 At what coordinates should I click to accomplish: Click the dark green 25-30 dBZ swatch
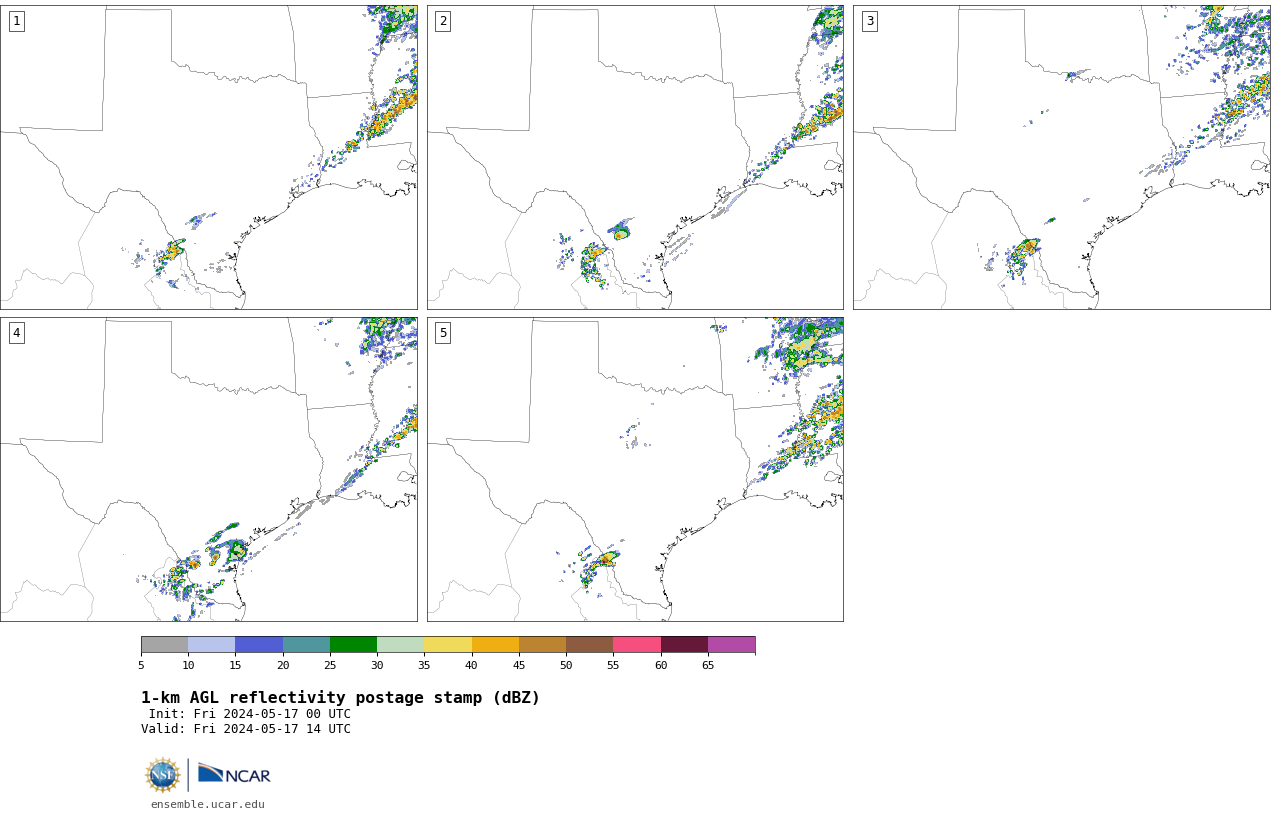tap(353, 645)
